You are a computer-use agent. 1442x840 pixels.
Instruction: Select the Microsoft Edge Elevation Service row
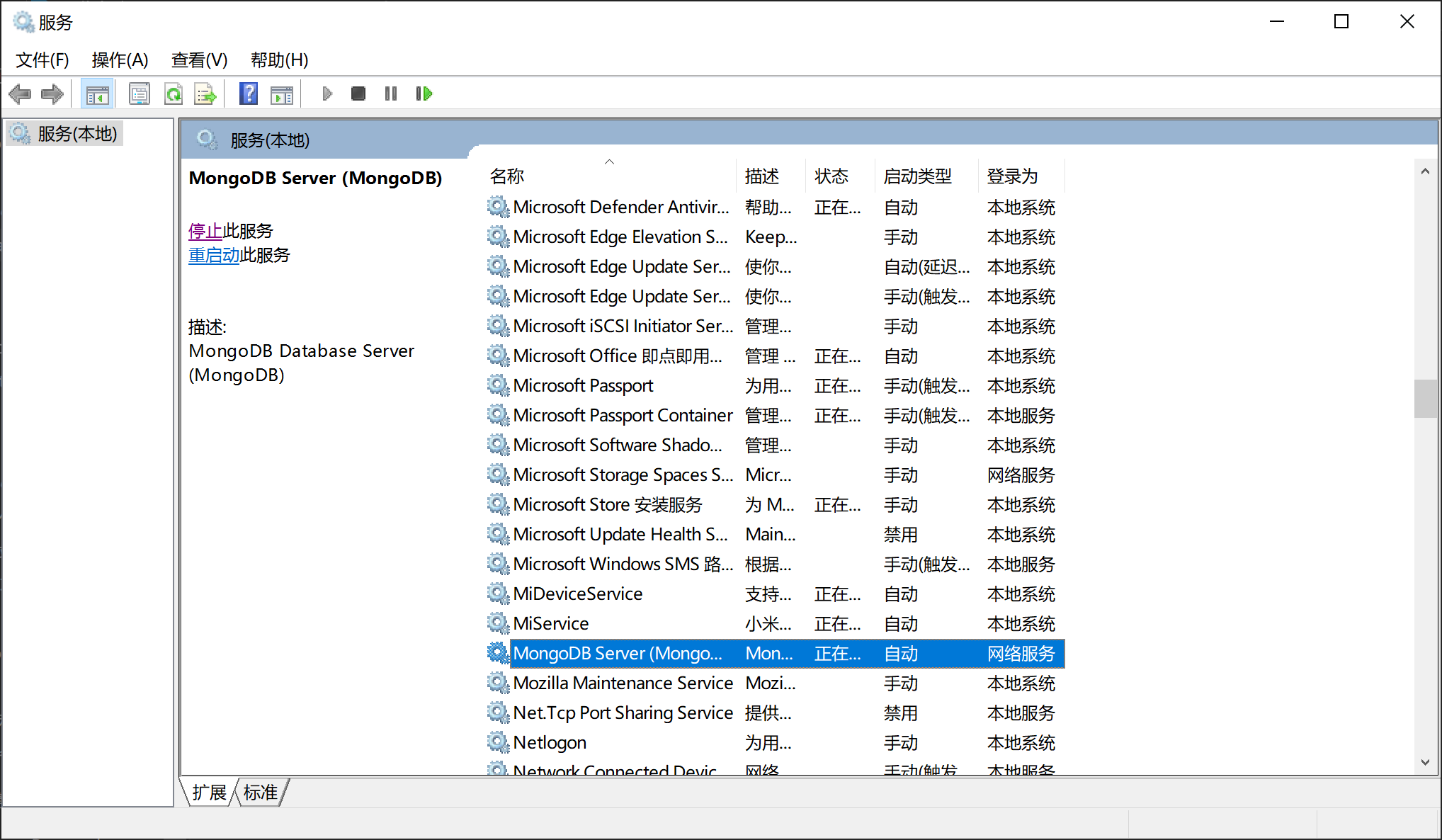pos(775,237)
